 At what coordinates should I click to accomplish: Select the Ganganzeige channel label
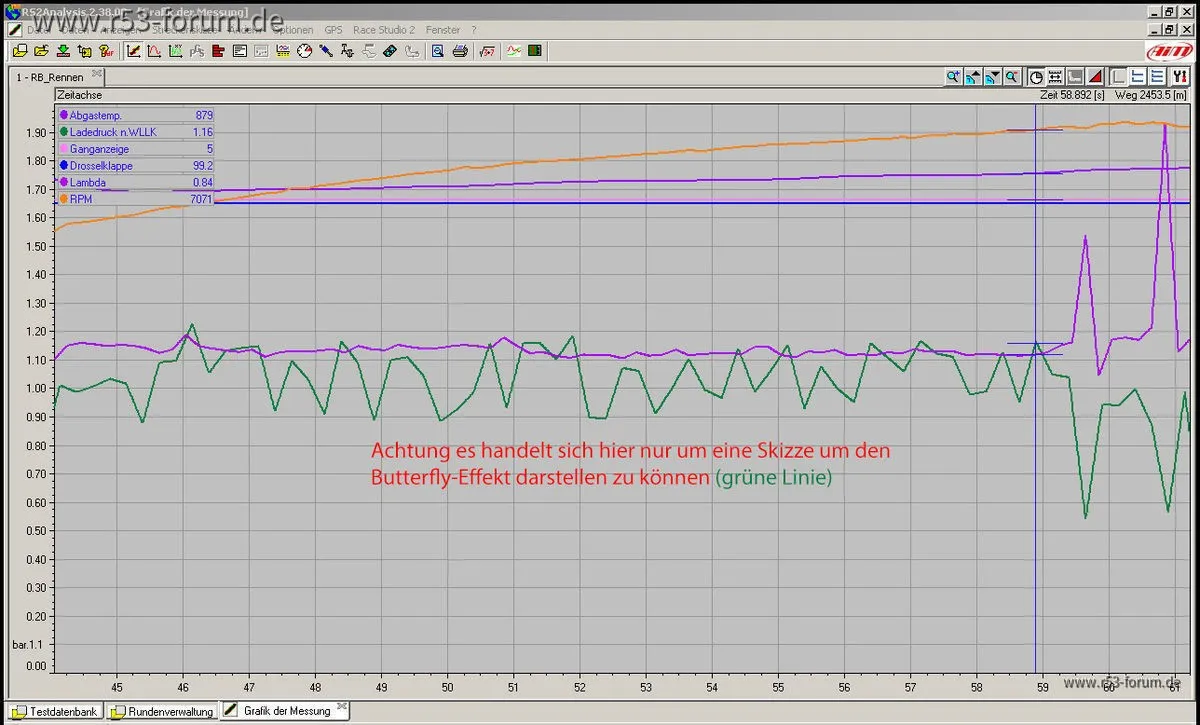pos(101,149)
